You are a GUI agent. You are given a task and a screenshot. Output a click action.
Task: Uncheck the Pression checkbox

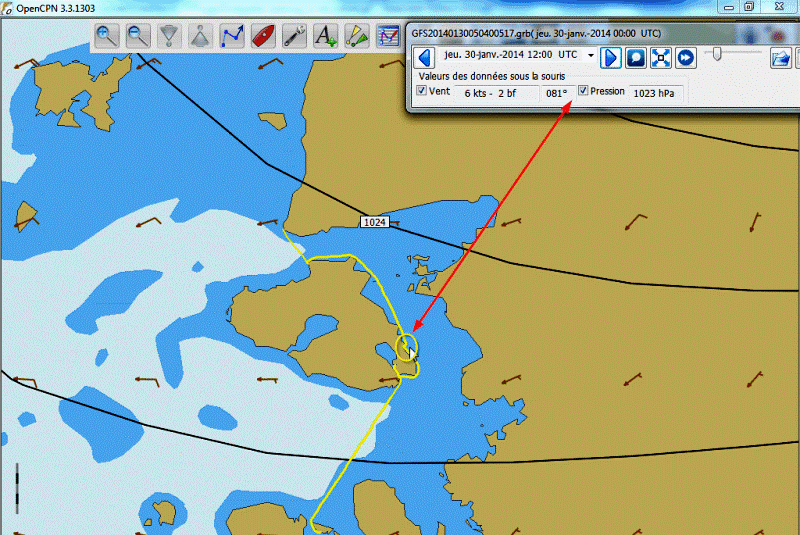583,91
